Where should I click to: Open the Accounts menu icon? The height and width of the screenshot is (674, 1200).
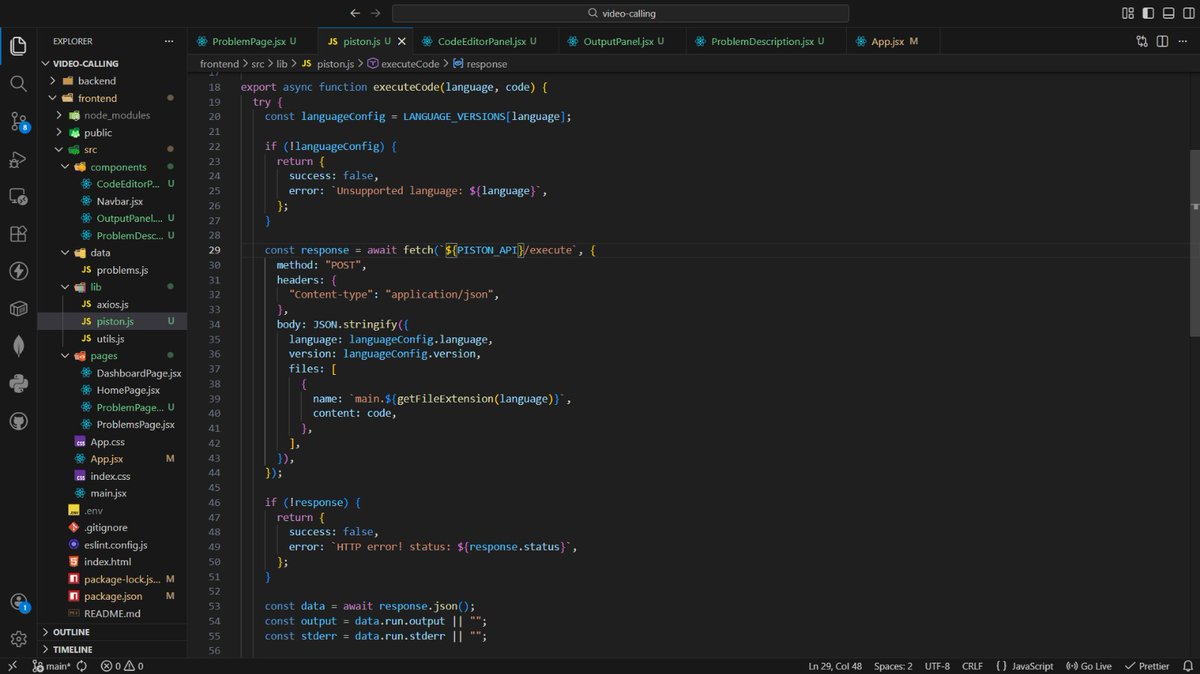click(18, 602)
